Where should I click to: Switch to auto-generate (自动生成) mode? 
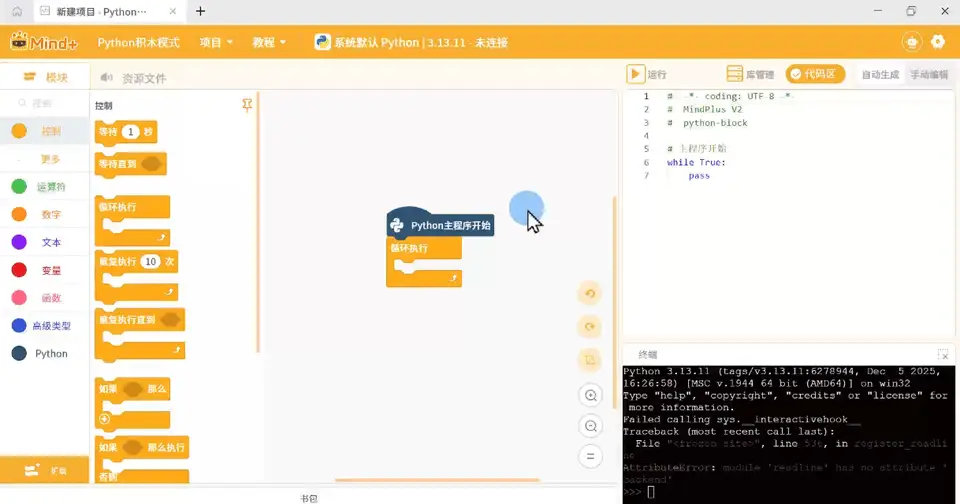pyautogui.click(x=880, y=75)
